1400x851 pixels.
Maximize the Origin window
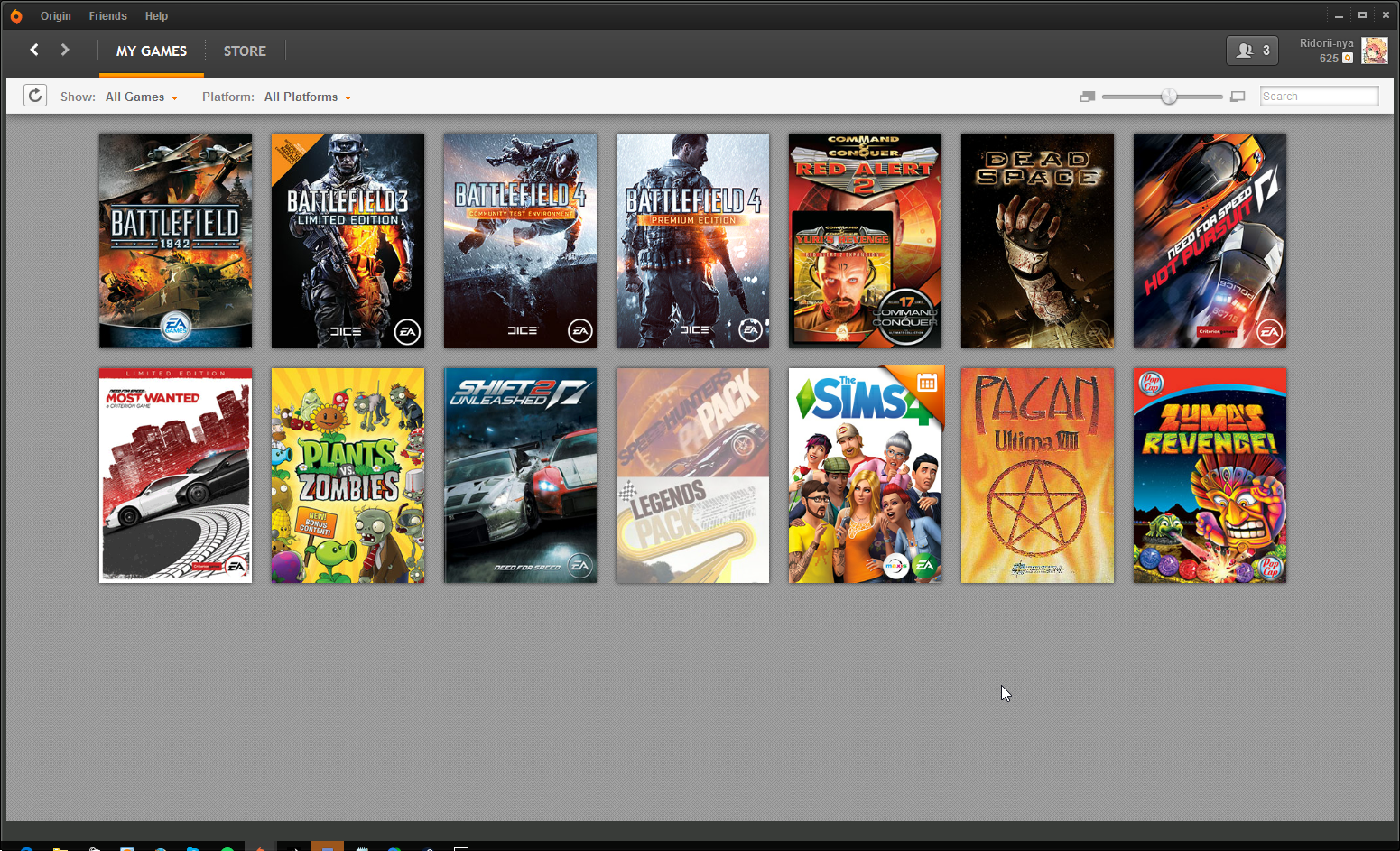[1362, 15]
